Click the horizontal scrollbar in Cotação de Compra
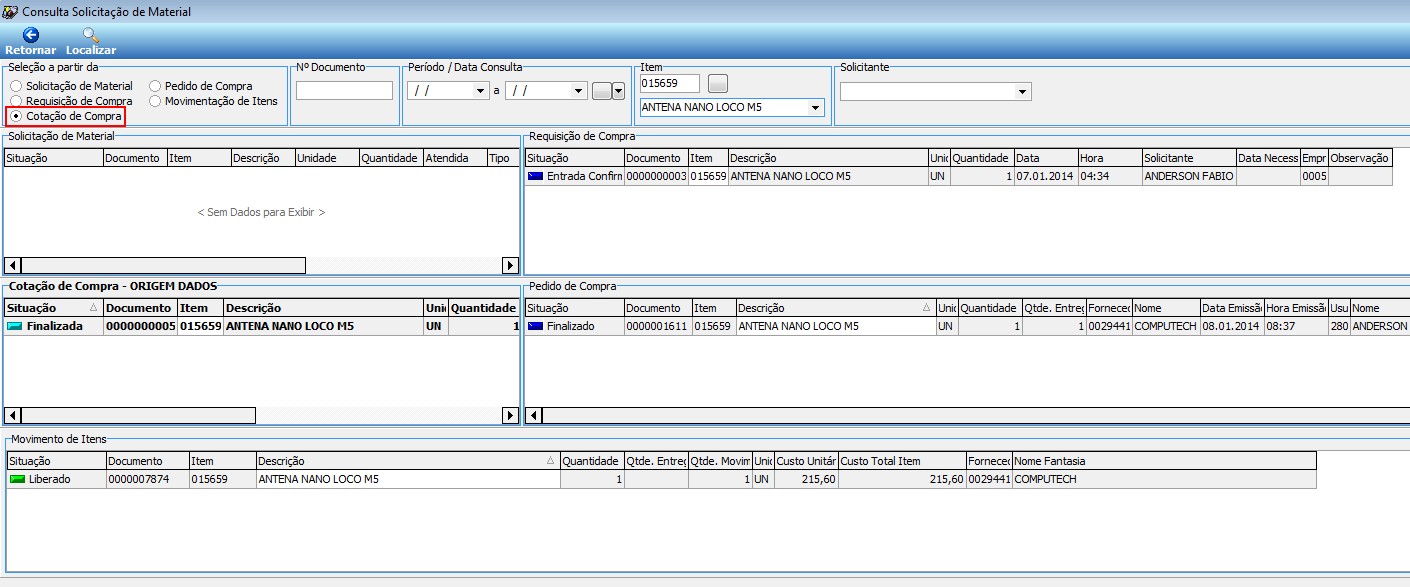Image resolution: width=1410 pixels, height=587 pixels. (x=138, y=415)
